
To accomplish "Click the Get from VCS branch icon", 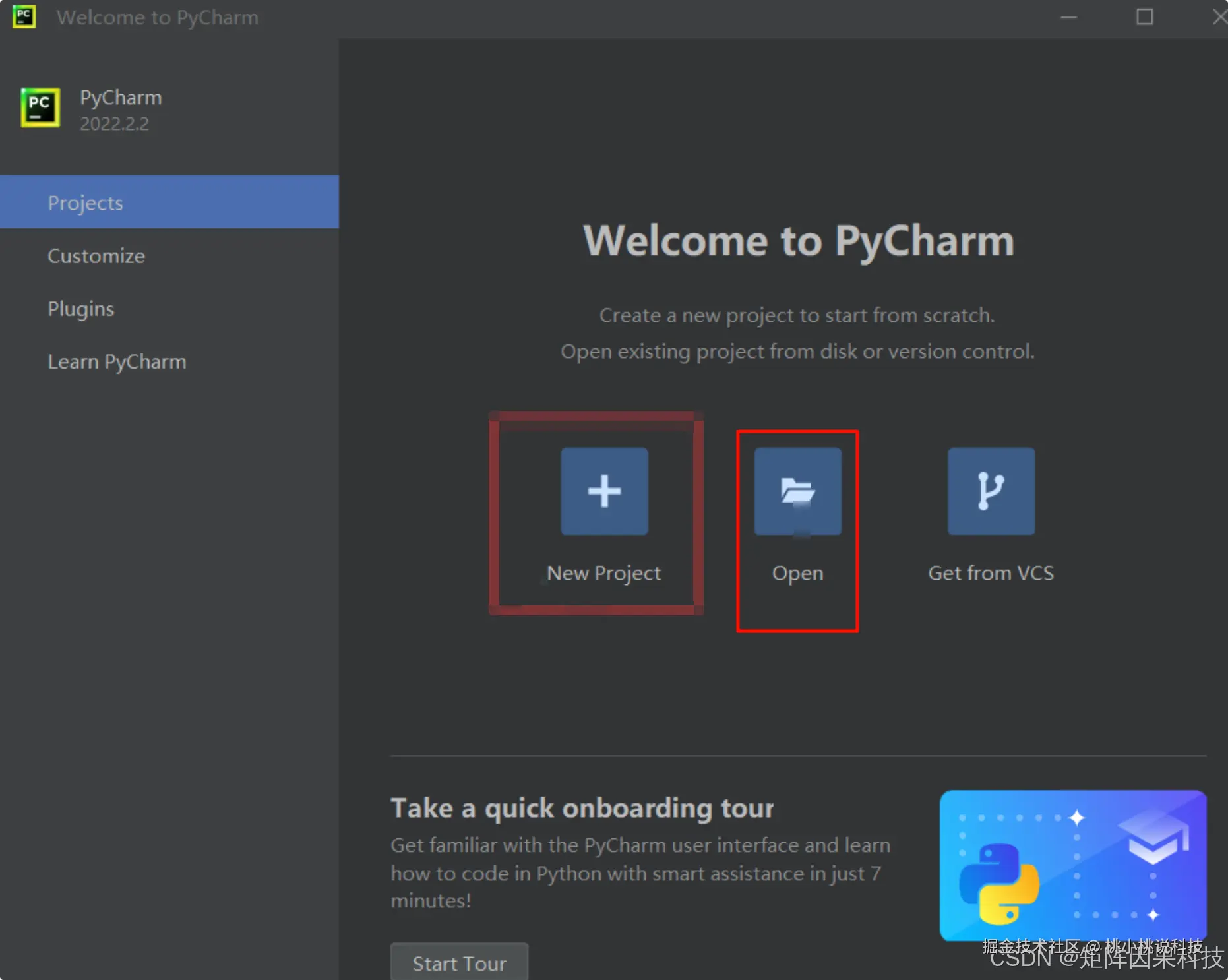I will click(991, 491).
